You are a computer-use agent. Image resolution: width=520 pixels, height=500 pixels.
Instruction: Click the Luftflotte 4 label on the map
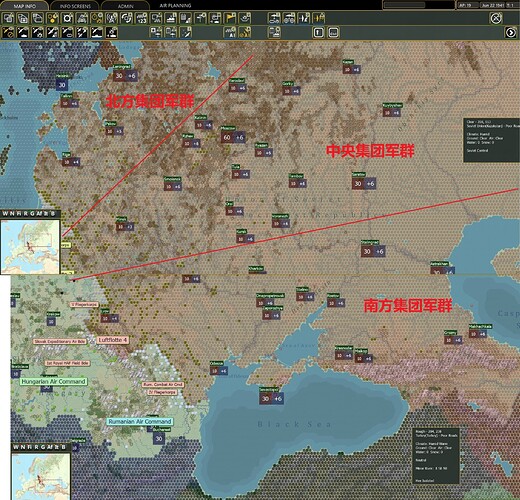pos(113,340)
